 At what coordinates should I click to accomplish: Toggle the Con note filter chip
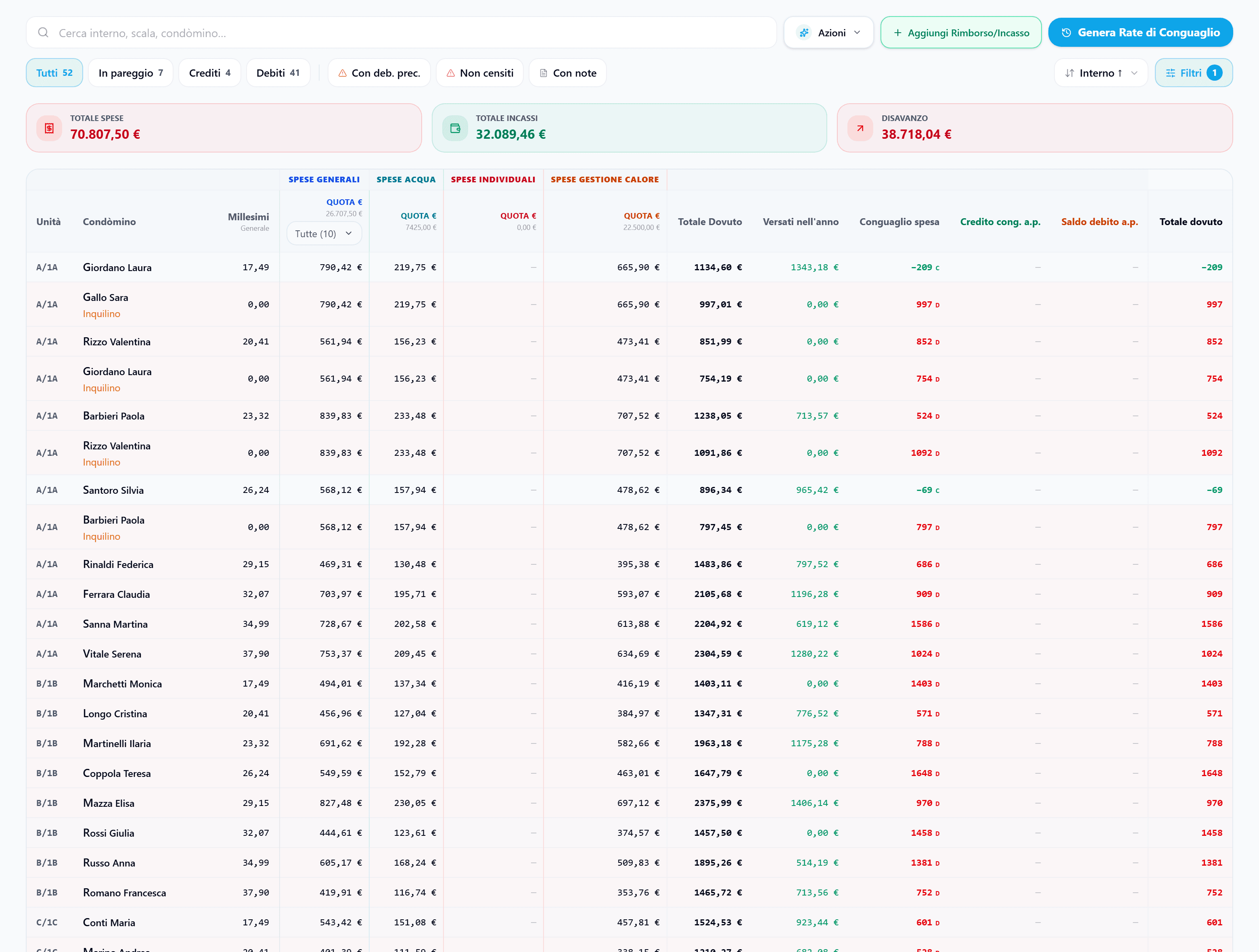point(568,73)
